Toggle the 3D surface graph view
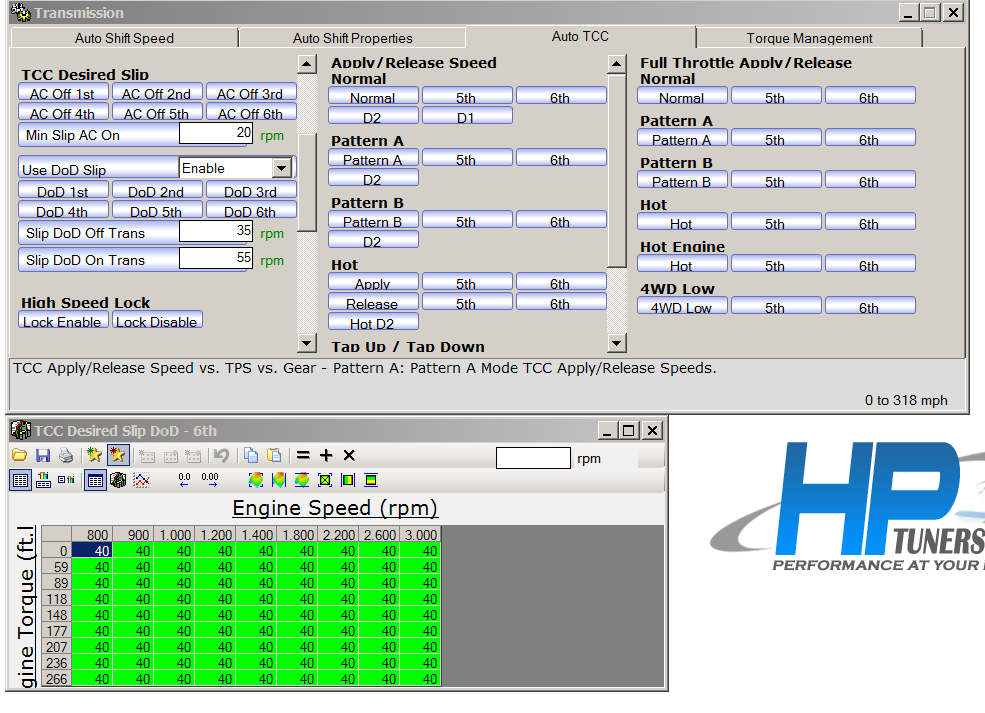This screenshot has height=713, width=985. click(x=118, y=480)
